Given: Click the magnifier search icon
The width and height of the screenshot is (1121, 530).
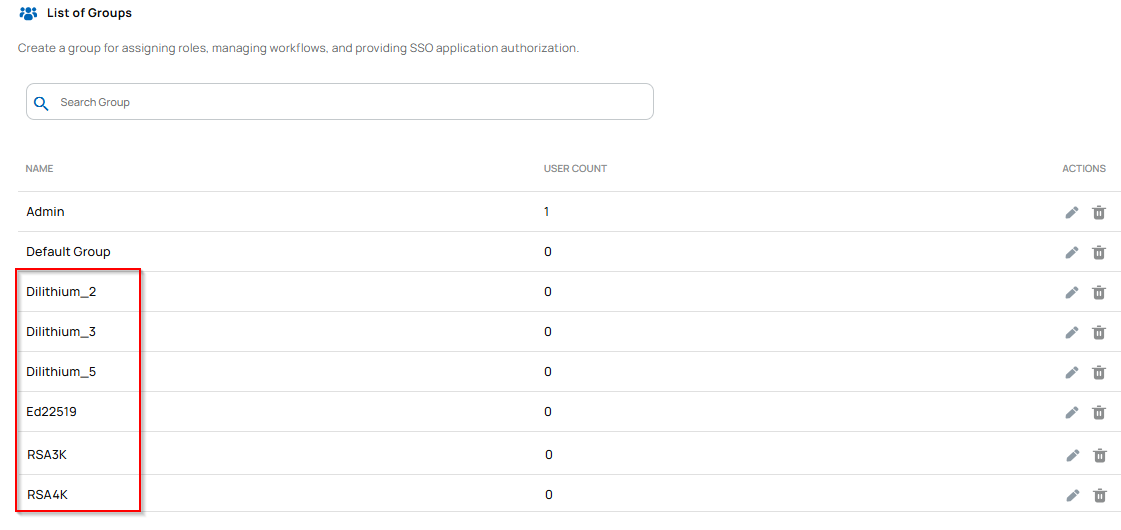Looking at the screenshot, I should [41, 103].
